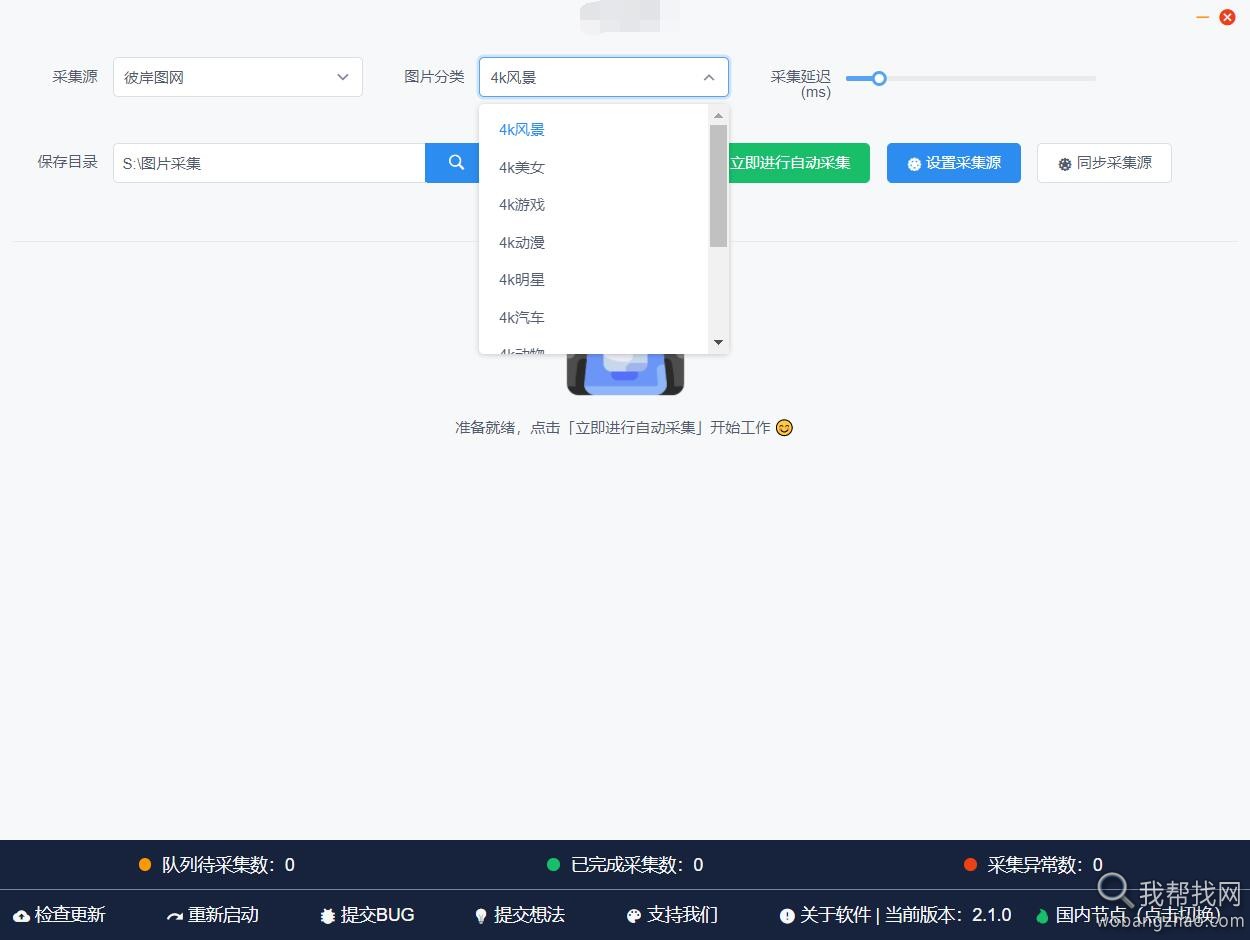Click the bug icon beside 提交BUG
Screen dimensions: 1250x940
tap(327, 916)
